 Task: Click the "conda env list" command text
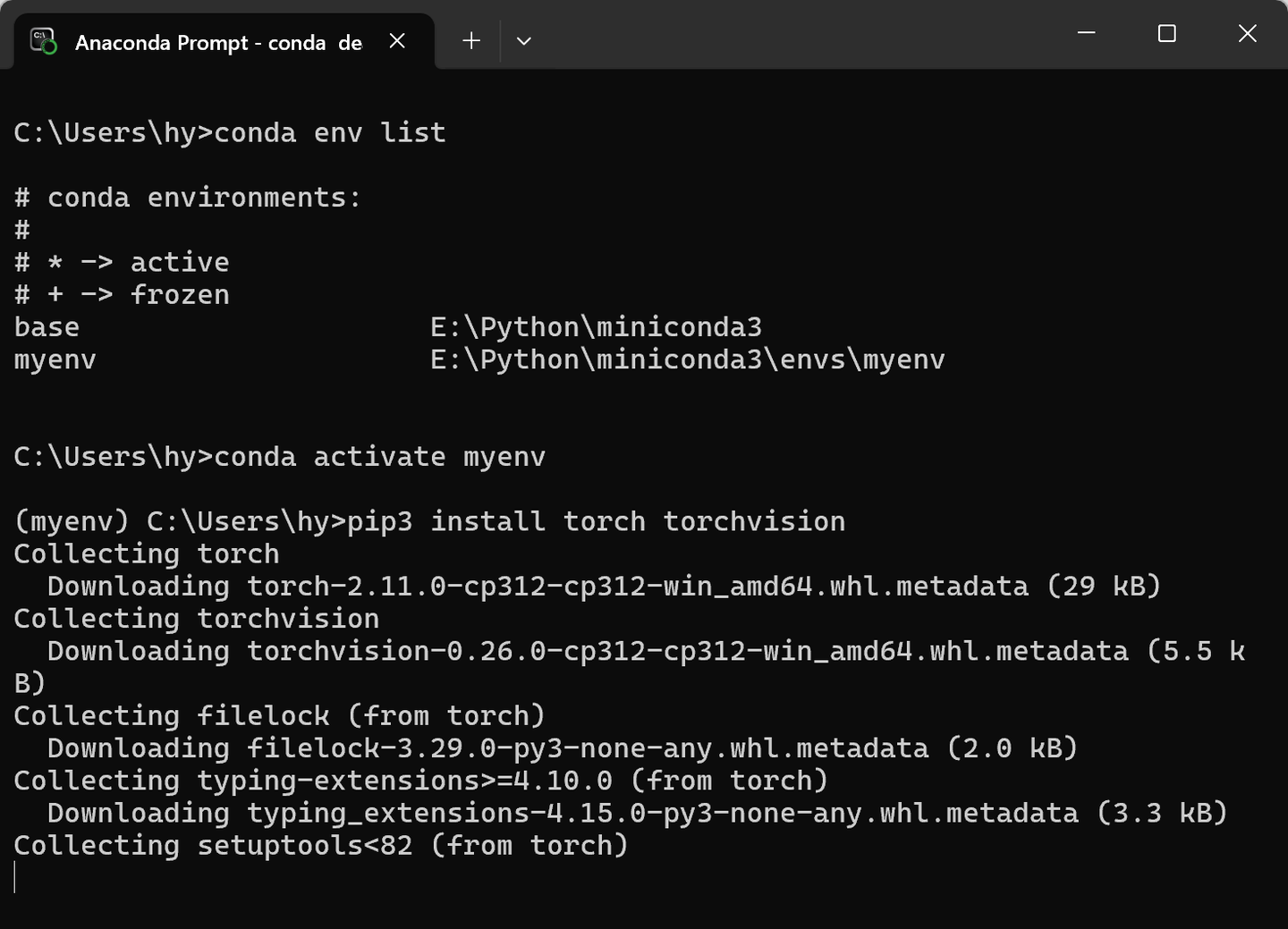tap(330, 132)
